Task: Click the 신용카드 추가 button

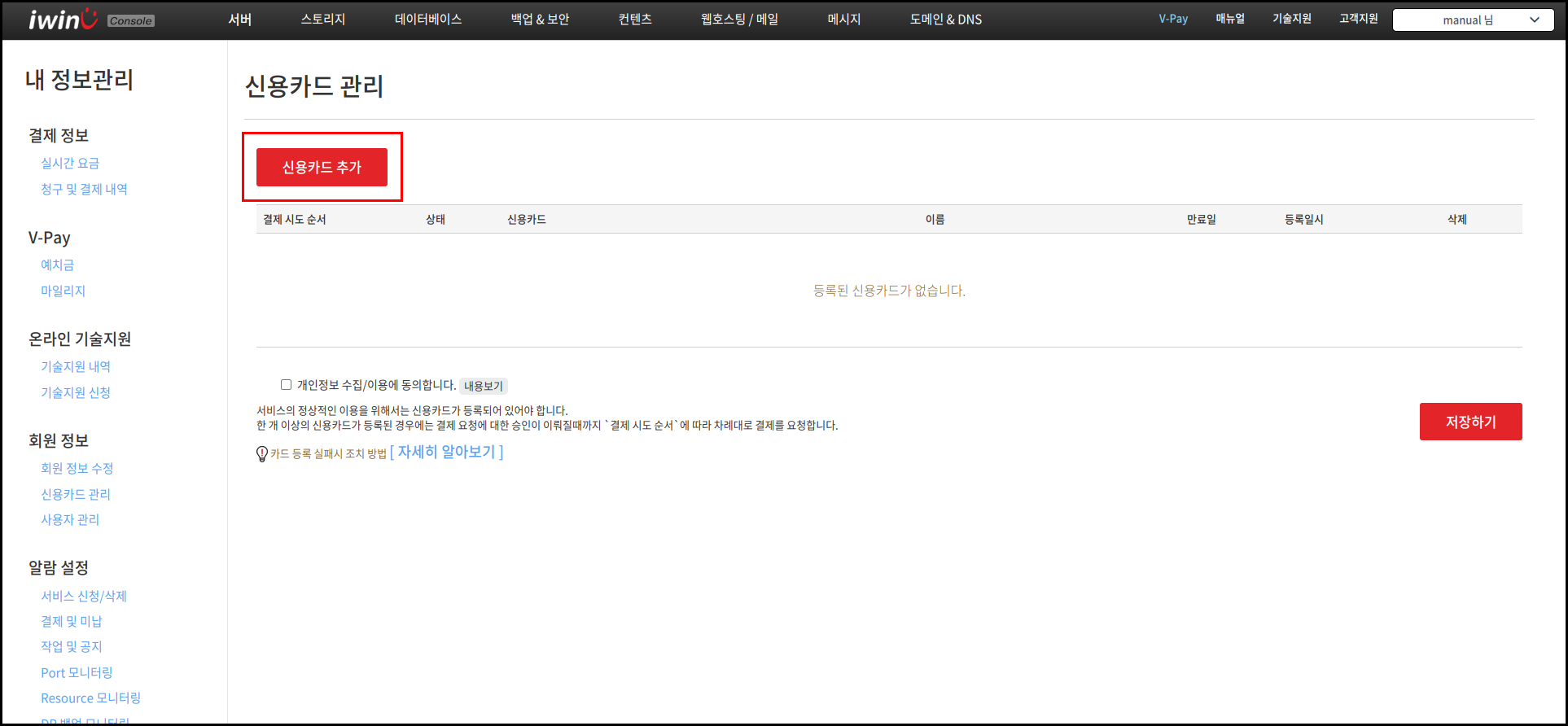Action: pyautogui.click(x=322, y=168)
